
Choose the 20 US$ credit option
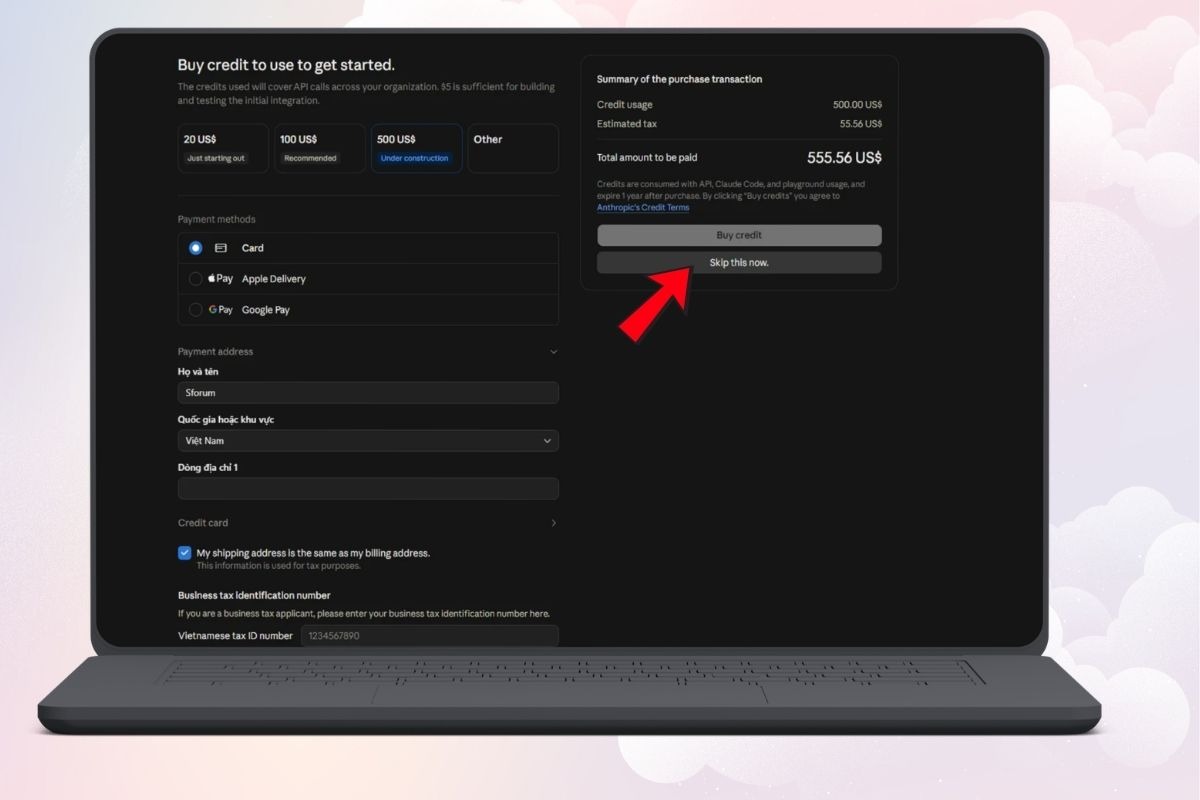(x=223, y=148)
